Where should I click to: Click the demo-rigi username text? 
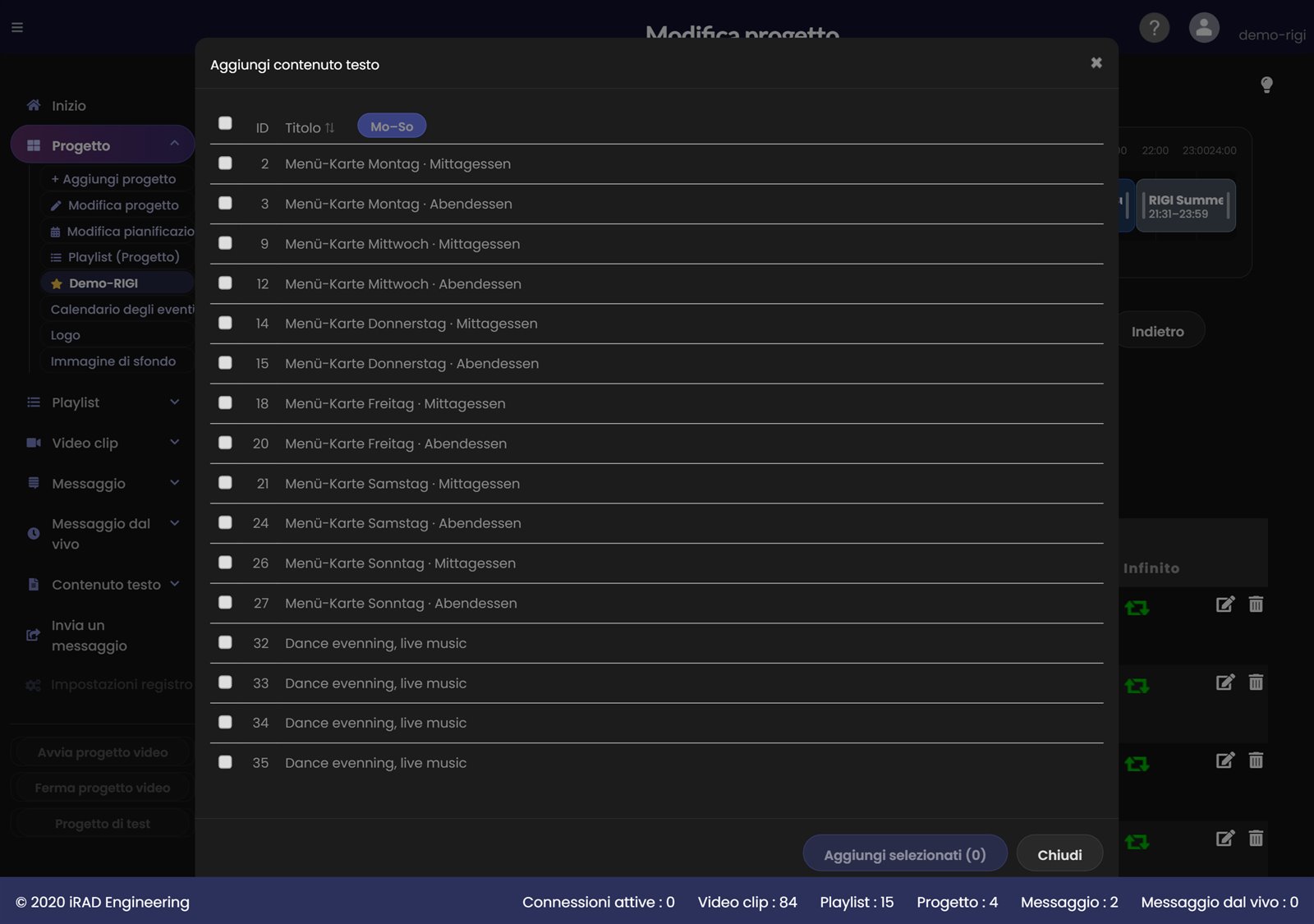(x=1272, y=35)
